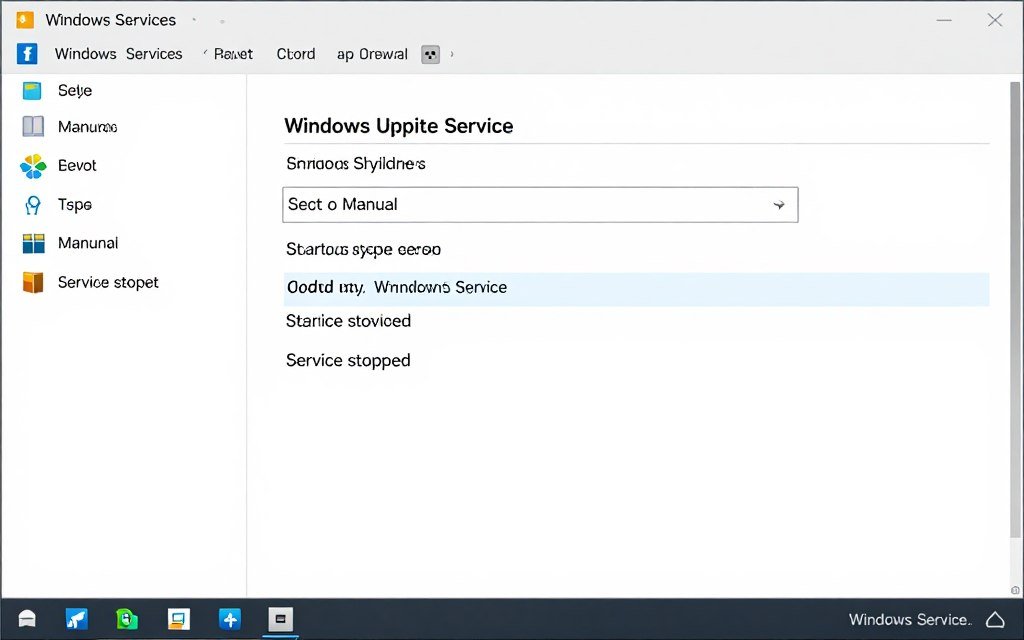
Task: Click the app logo next to the title
Action: pos(24,19)
